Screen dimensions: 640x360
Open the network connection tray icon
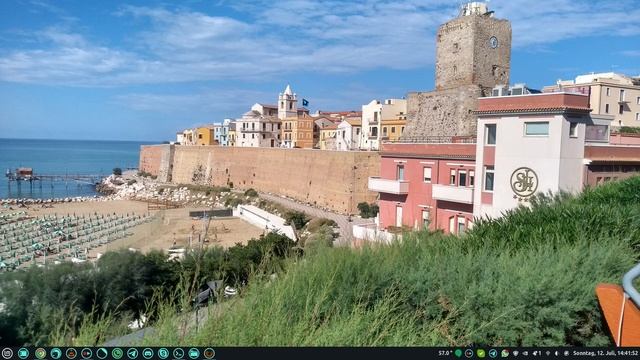pyautogui.click(x=548, y=353)
